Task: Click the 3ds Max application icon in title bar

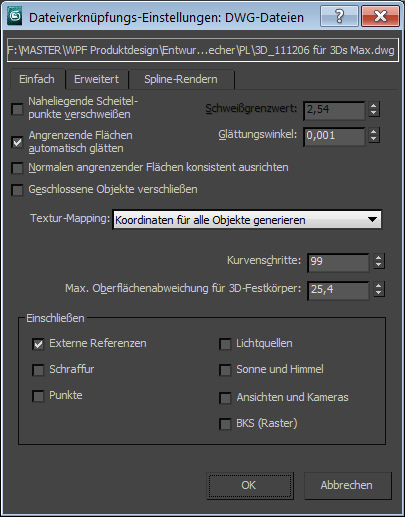Action: pos(15,17)
